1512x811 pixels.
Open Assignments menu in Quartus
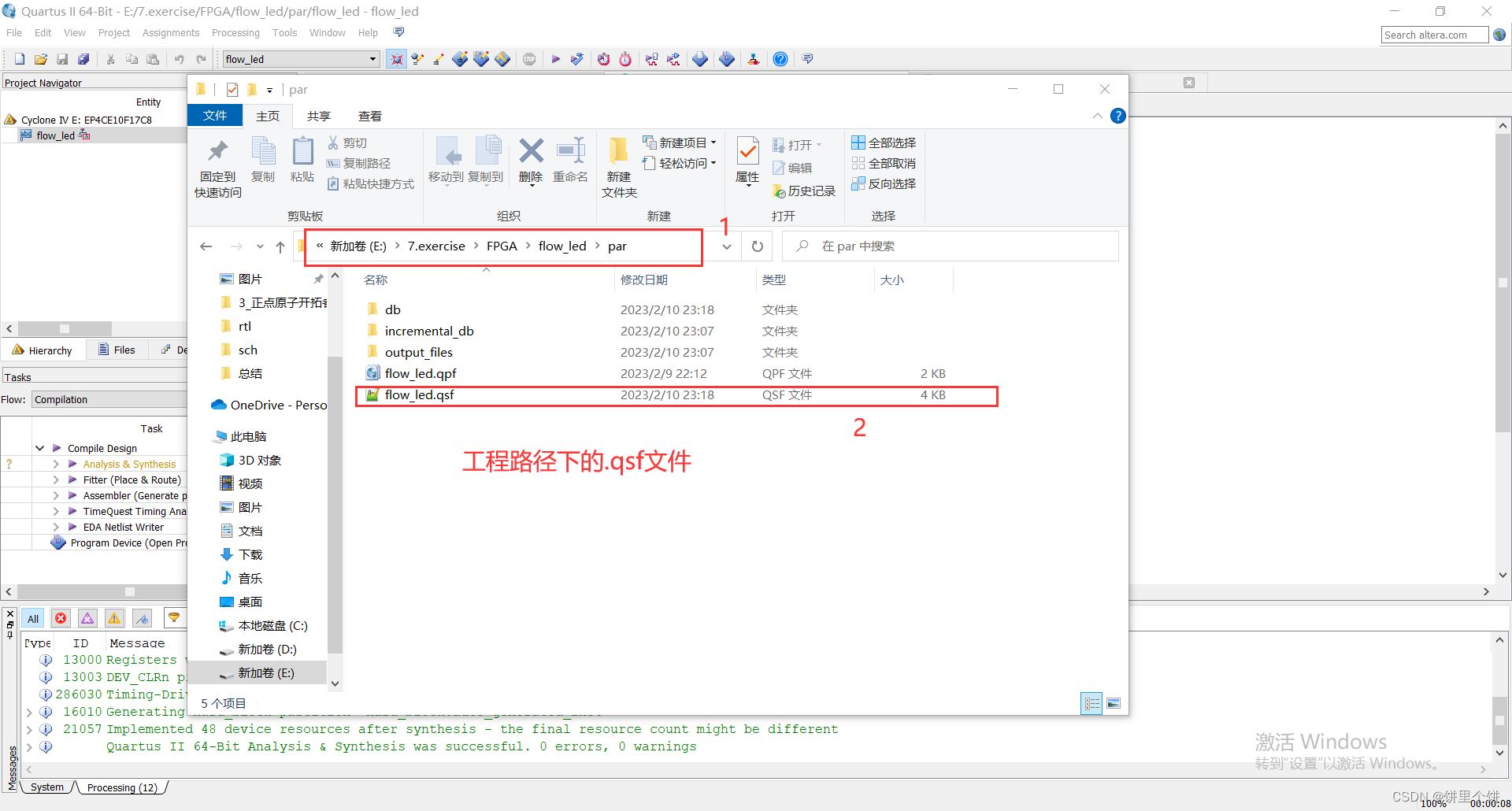[x=171, y=32]
